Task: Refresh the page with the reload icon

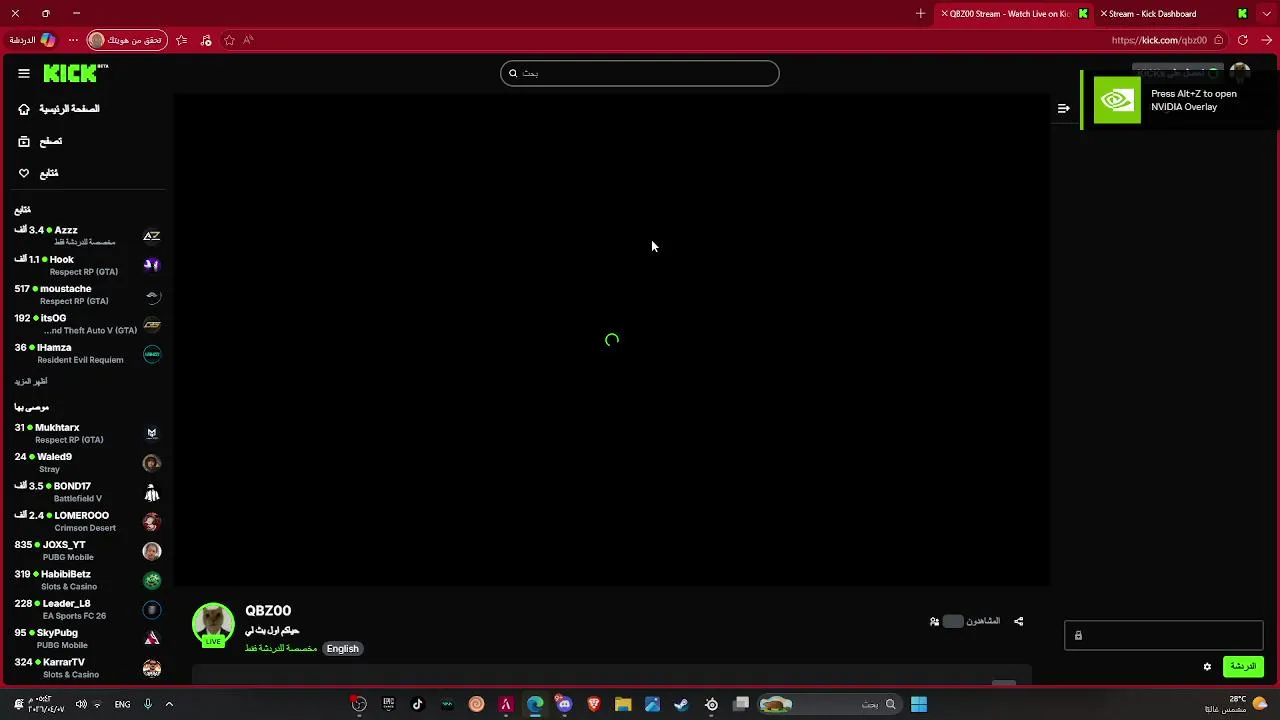Action: pyautogui.click(x=1242, y=40)
